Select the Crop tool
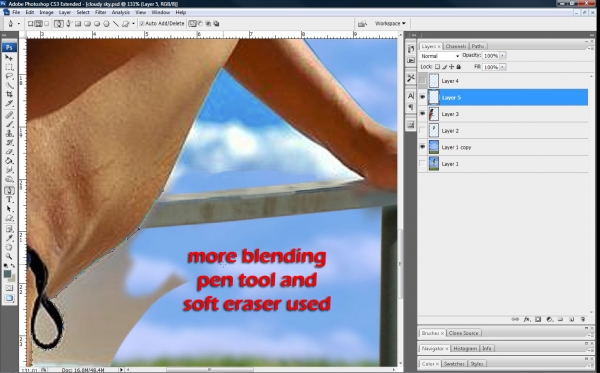This screenshot has width=600, height=373. [9, 94]
